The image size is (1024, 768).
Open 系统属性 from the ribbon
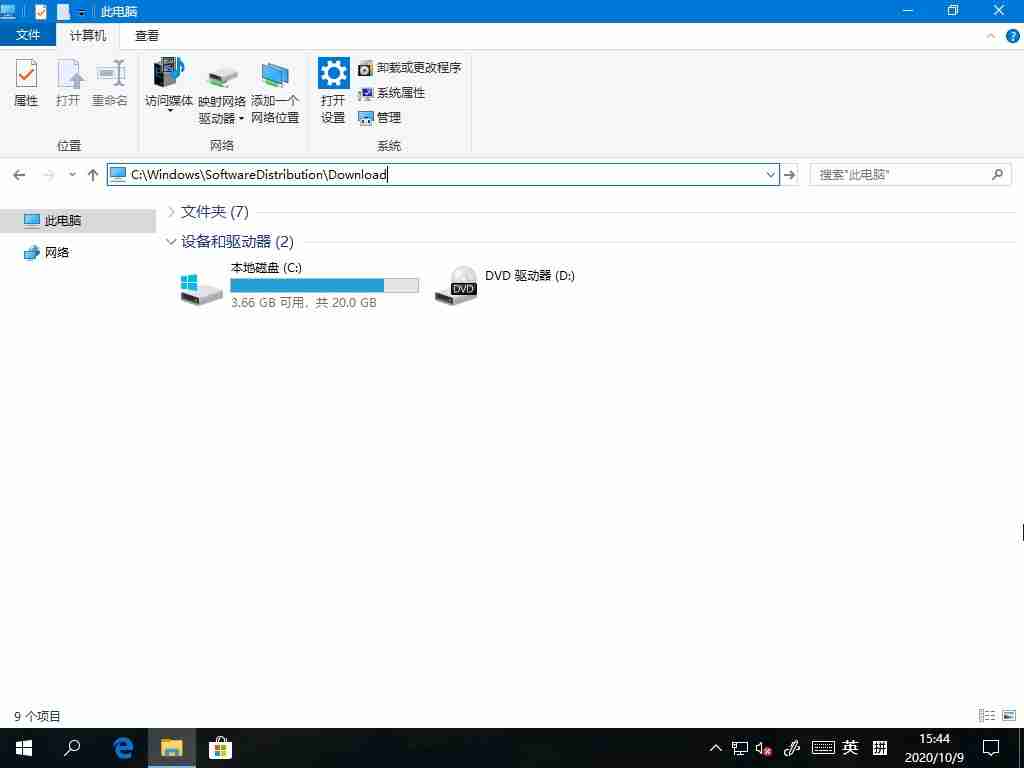coord(396,93)
